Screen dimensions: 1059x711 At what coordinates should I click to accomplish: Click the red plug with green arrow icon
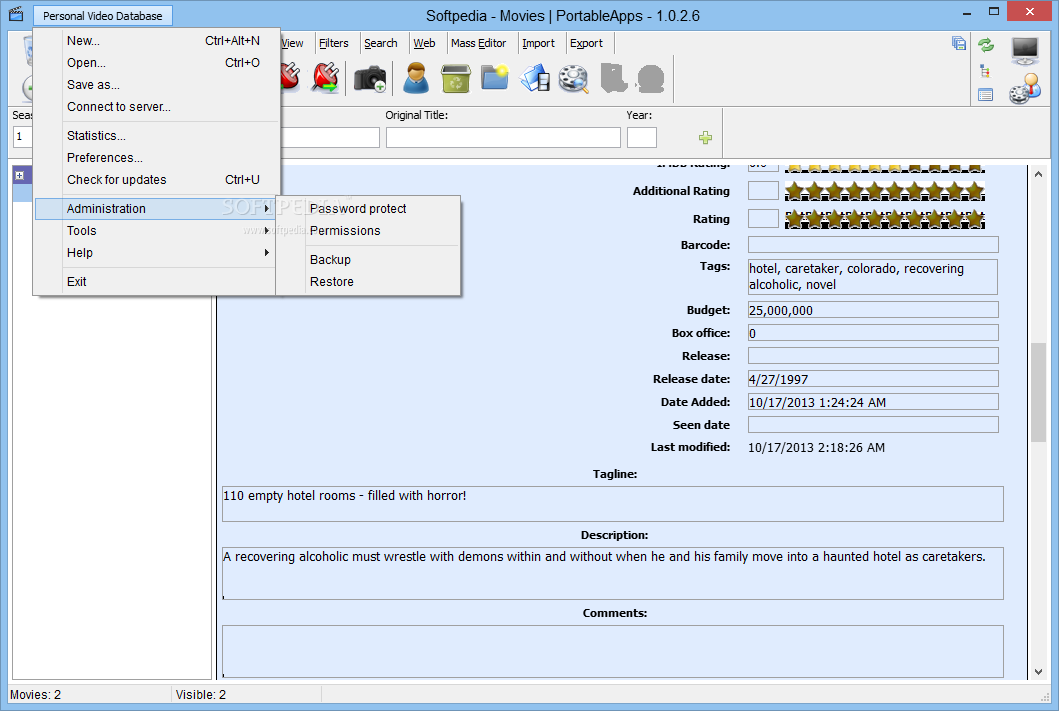[x=326, y=78]
